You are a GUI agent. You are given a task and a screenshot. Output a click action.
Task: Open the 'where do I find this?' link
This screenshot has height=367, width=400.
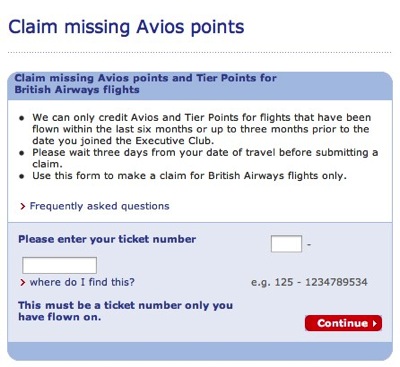pyautogui.click(x=82, y=282)
